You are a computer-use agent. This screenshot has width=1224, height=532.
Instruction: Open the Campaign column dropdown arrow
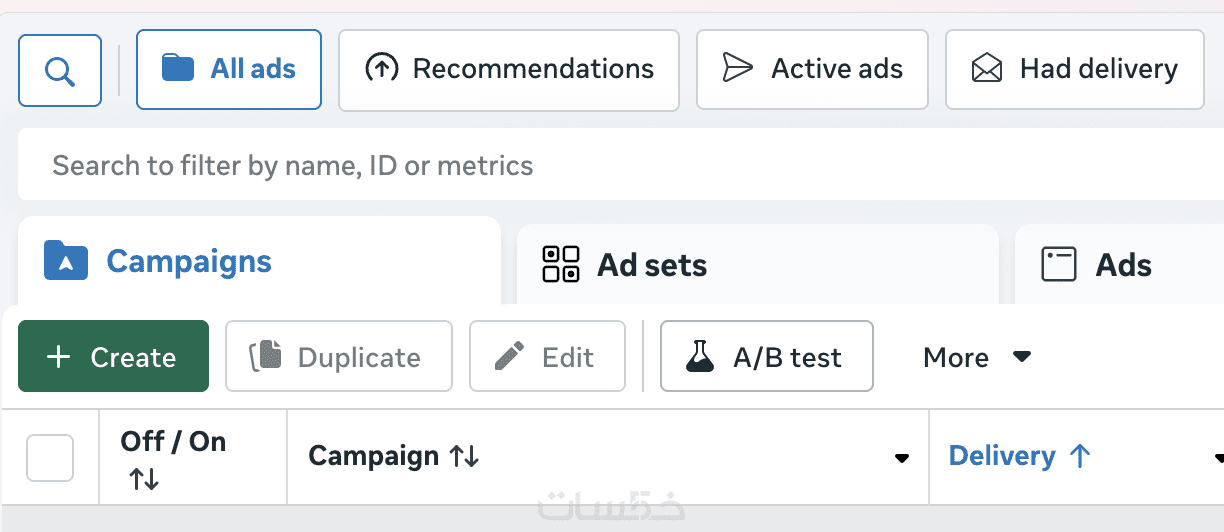click(902, 458)
